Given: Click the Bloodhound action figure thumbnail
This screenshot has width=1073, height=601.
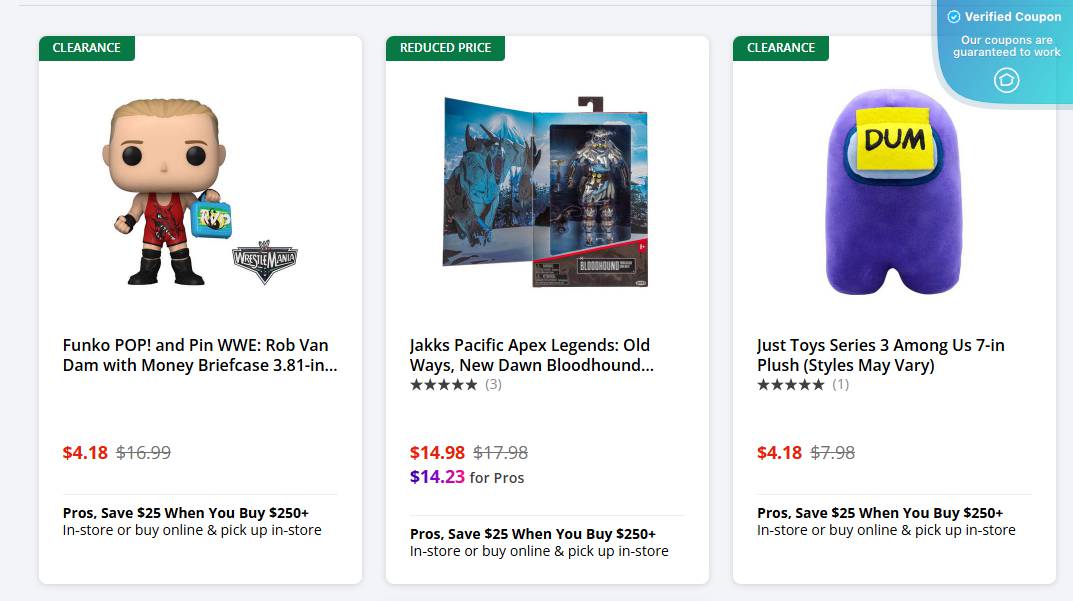Looking at the screenshot, I should pyautogui.click(x=546, y=190).
